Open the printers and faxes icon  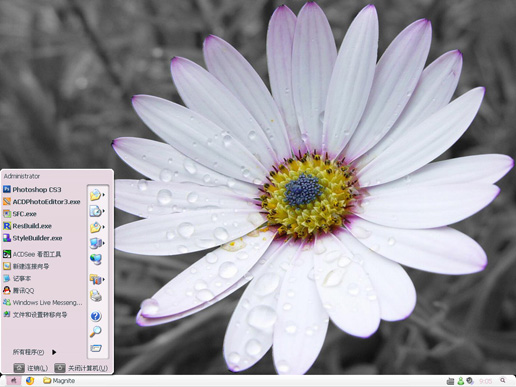click(96, 296)
